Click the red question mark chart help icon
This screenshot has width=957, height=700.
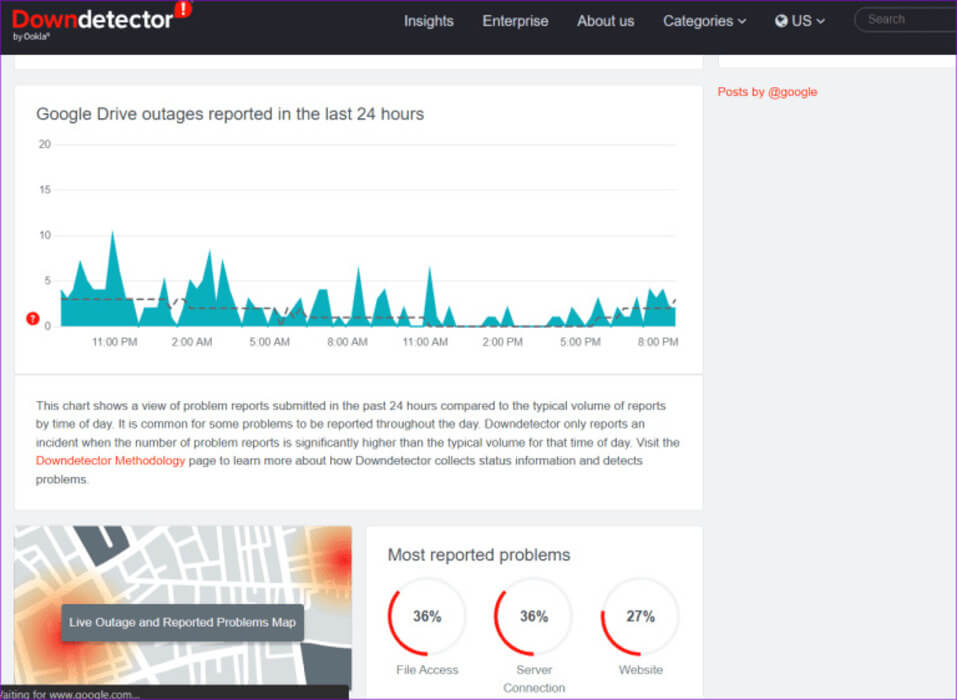coord(33,319)
